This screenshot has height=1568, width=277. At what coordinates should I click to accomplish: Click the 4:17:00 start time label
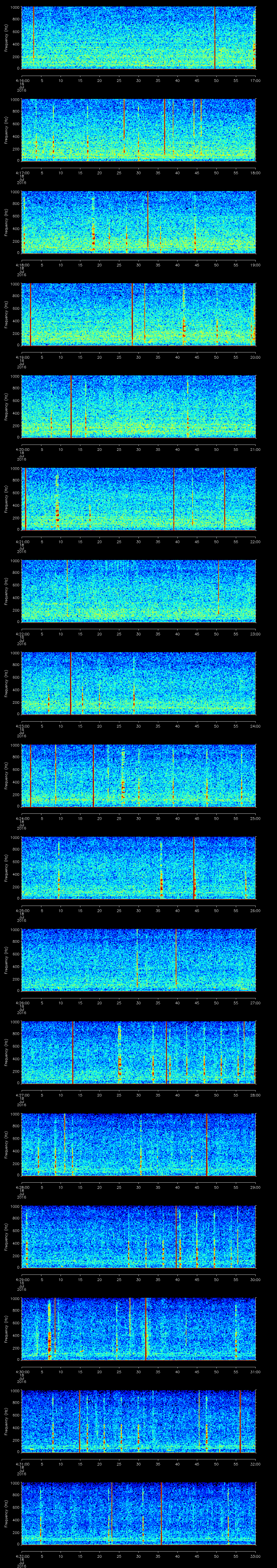tap(22, 173)
